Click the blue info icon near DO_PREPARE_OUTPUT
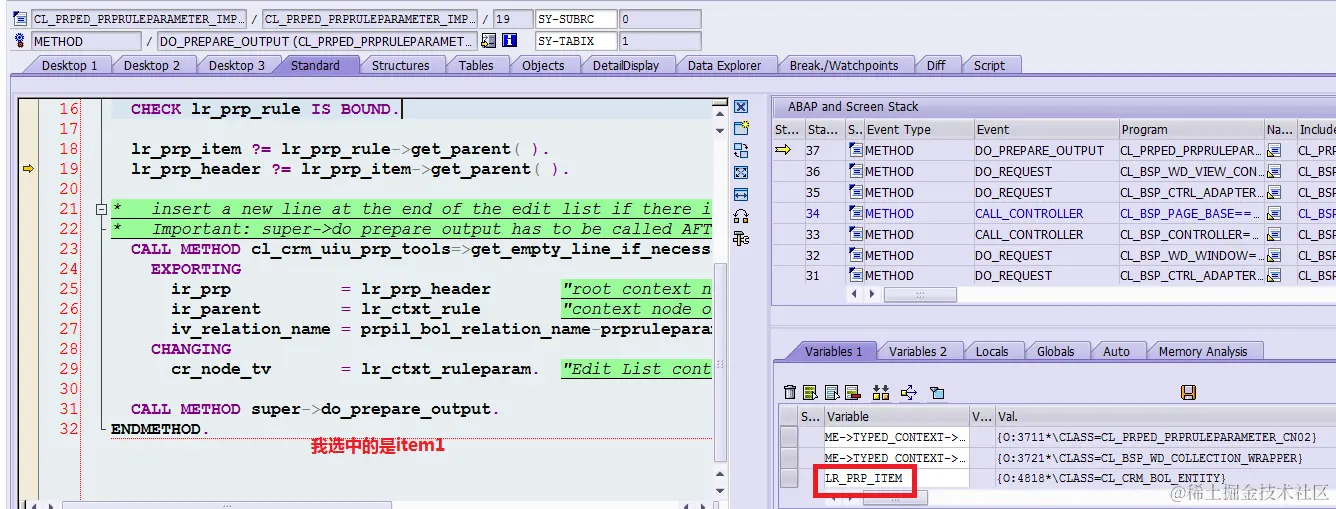Screen dimensions: 1336x509 click(509, 41)
